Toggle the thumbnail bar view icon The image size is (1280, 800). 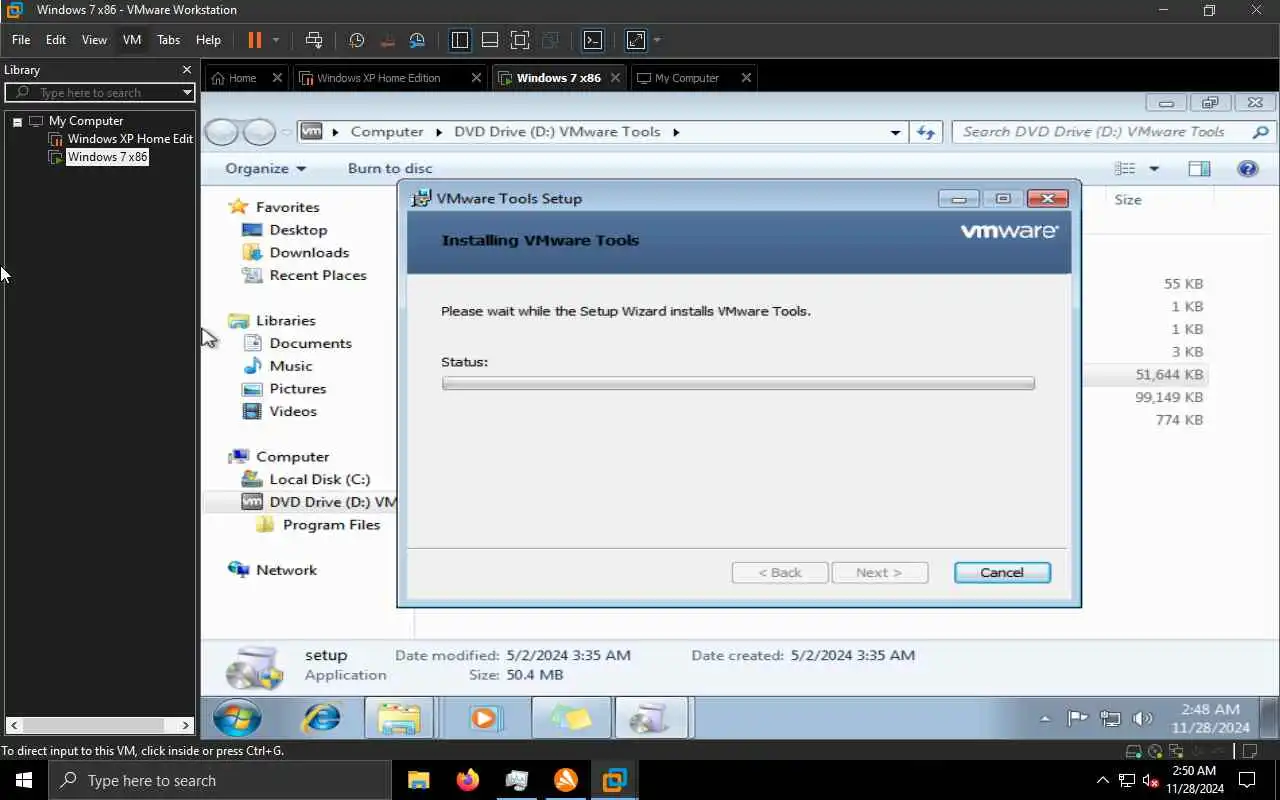[490, 40]
